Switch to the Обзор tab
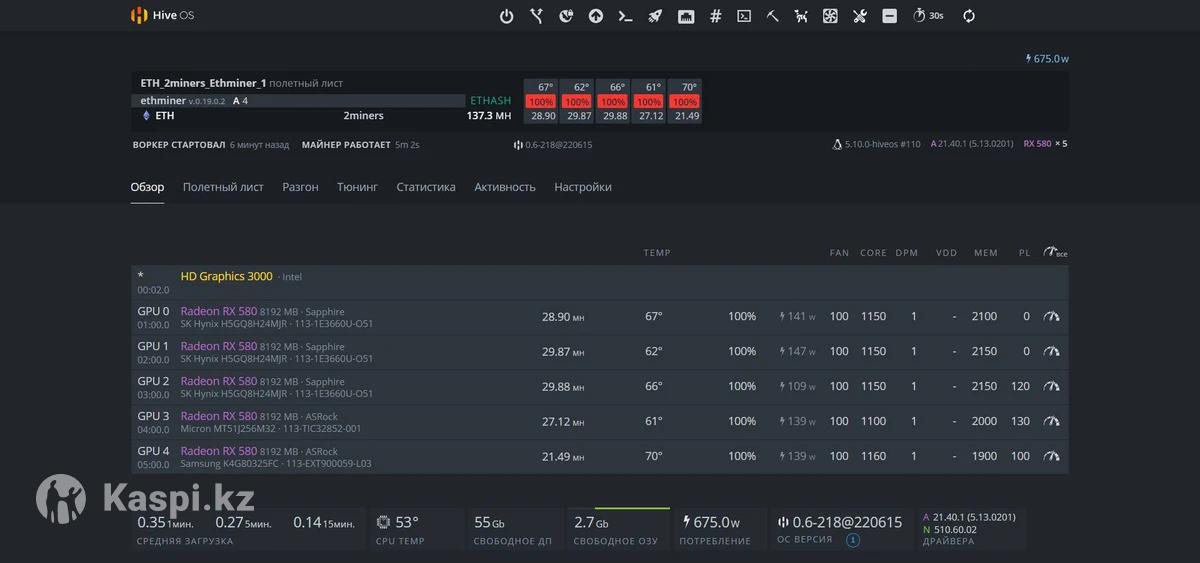The width and height of the screenshot is (1200, 563). coord(147,187)
